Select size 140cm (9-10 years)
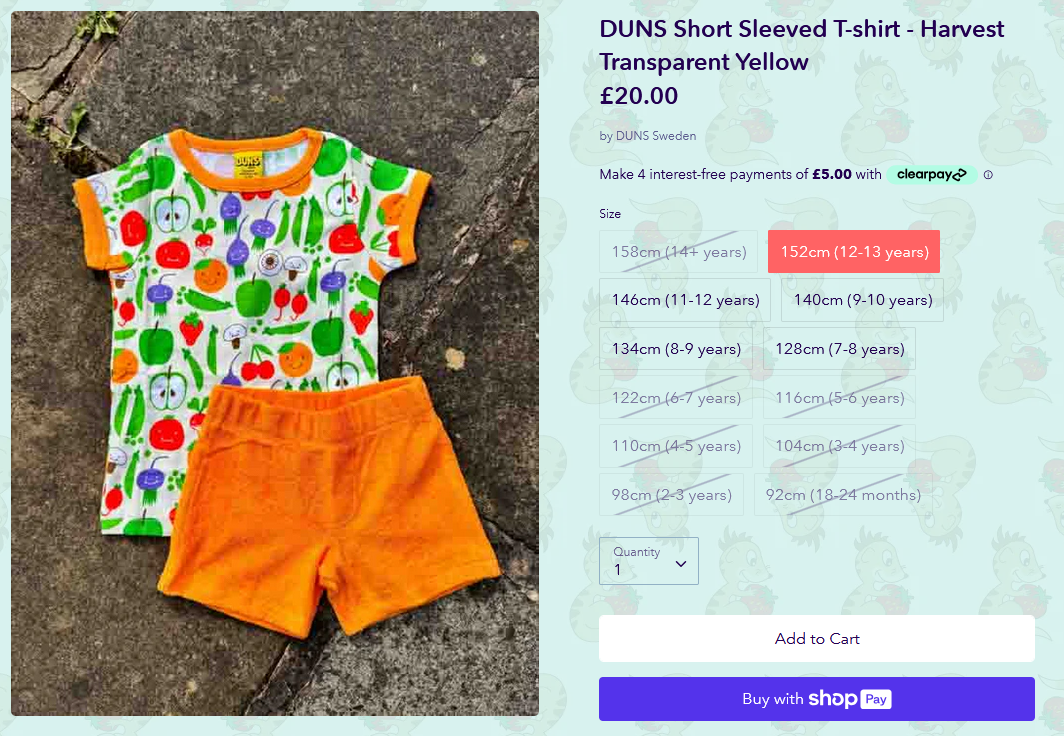Screen dimensions: 1064x736 tap(862, 300)
